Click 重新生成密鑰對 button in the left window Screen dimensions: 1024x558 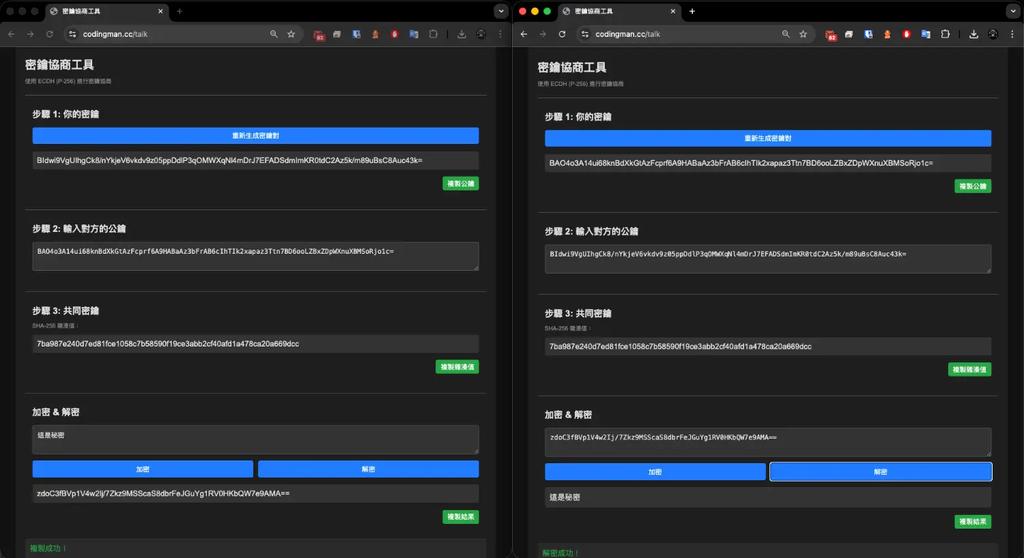255,135
